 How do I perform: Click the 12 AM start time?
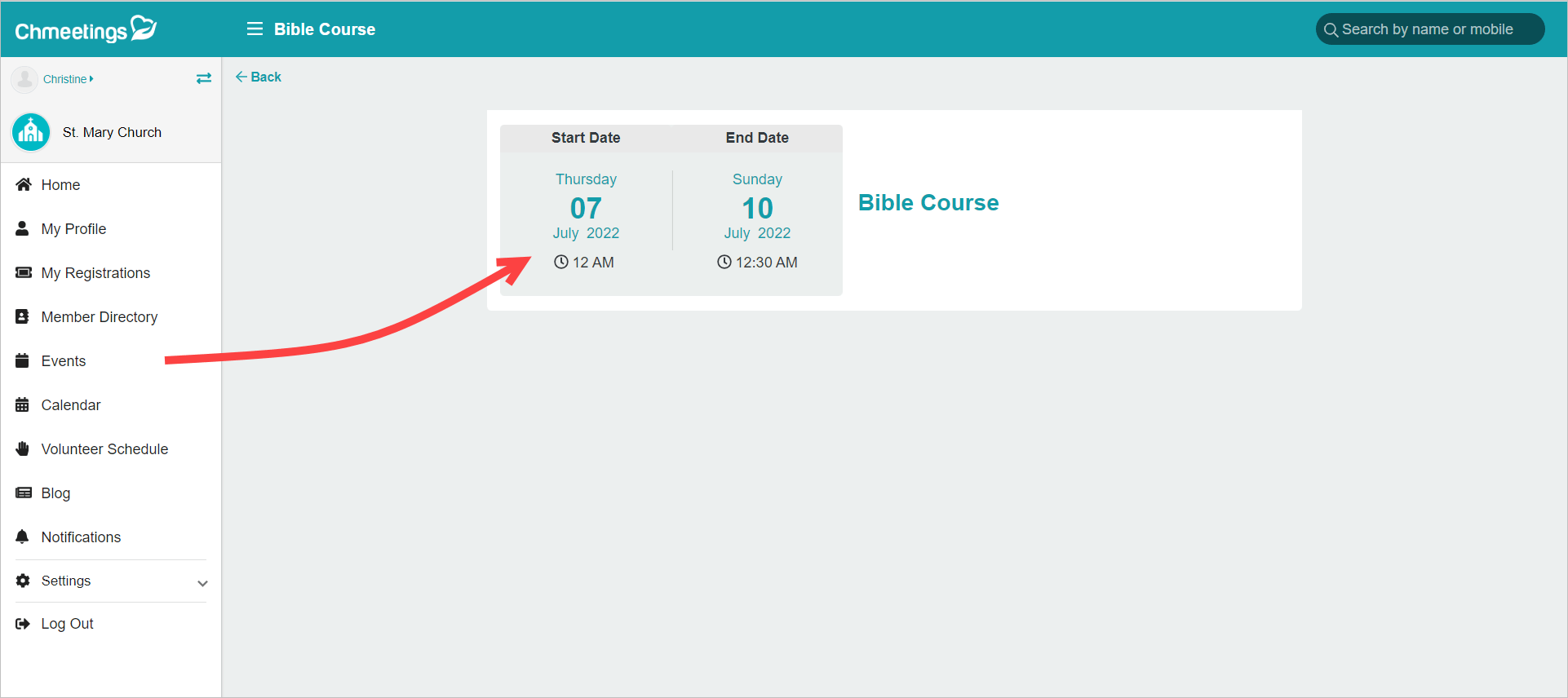coord(593,263)
